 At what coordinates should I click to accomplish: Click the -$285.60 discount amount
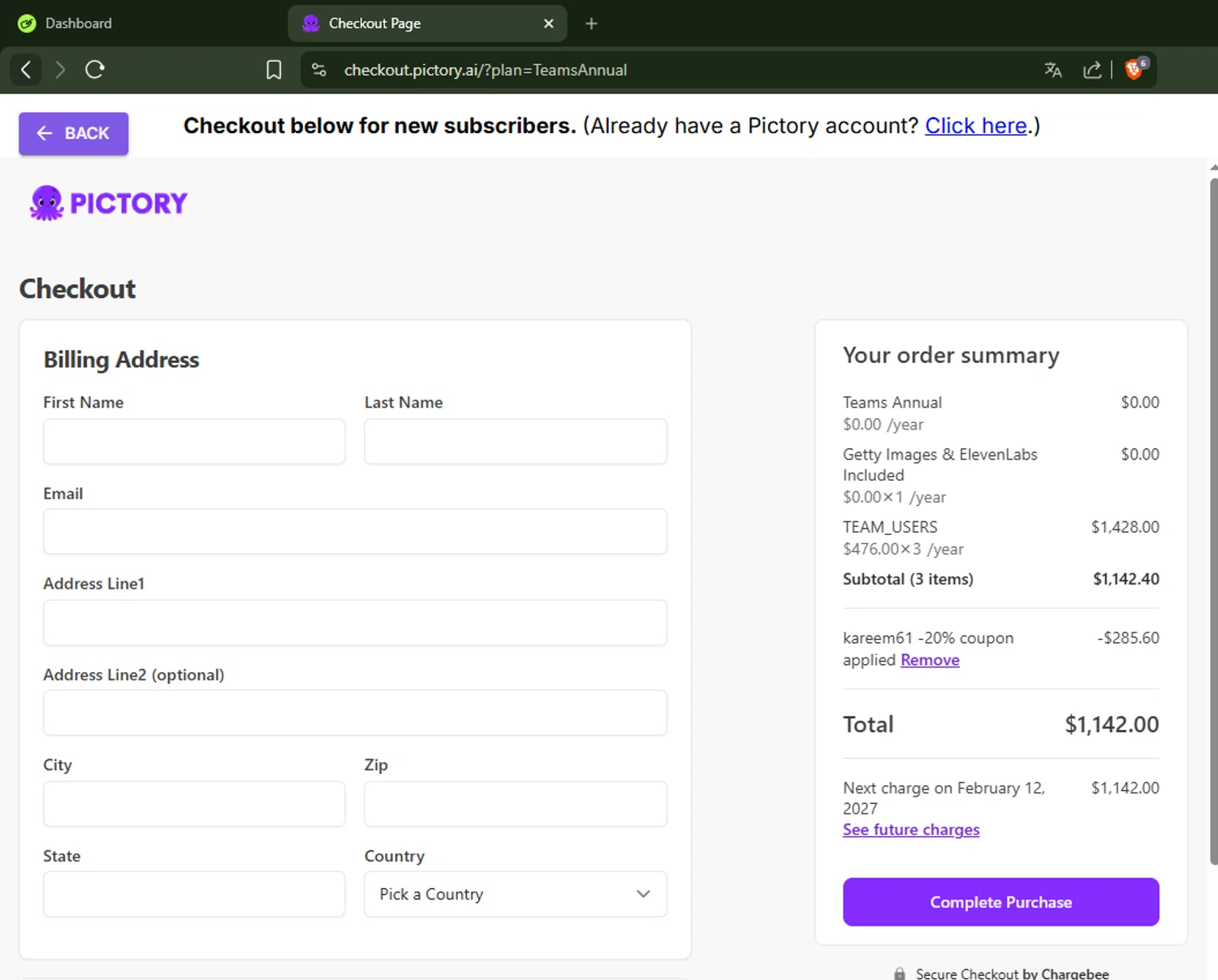1128,638
